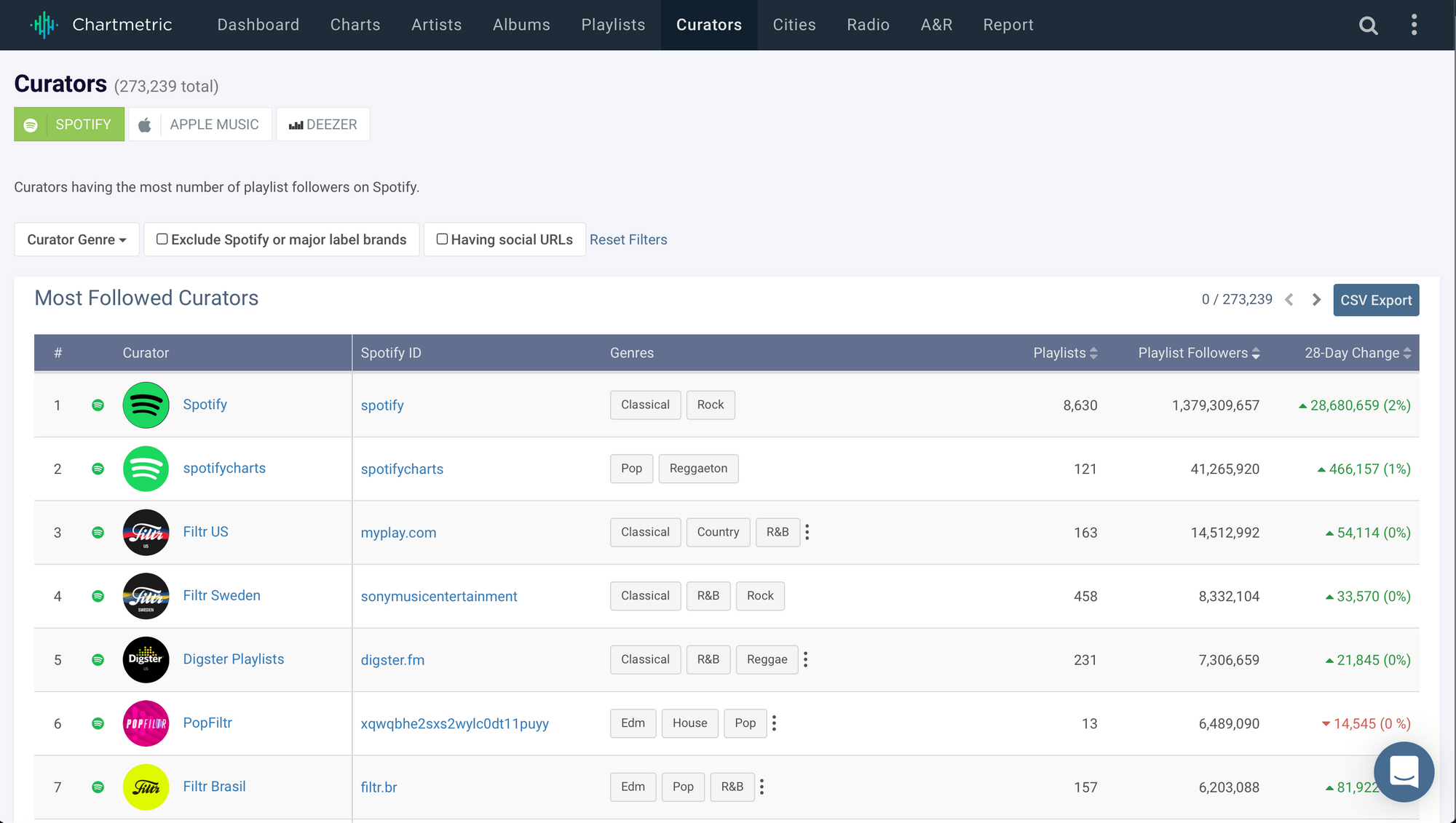The image size is (1456, 823).
Task: Switch platform to Deezer
Action: click(323, 124)
